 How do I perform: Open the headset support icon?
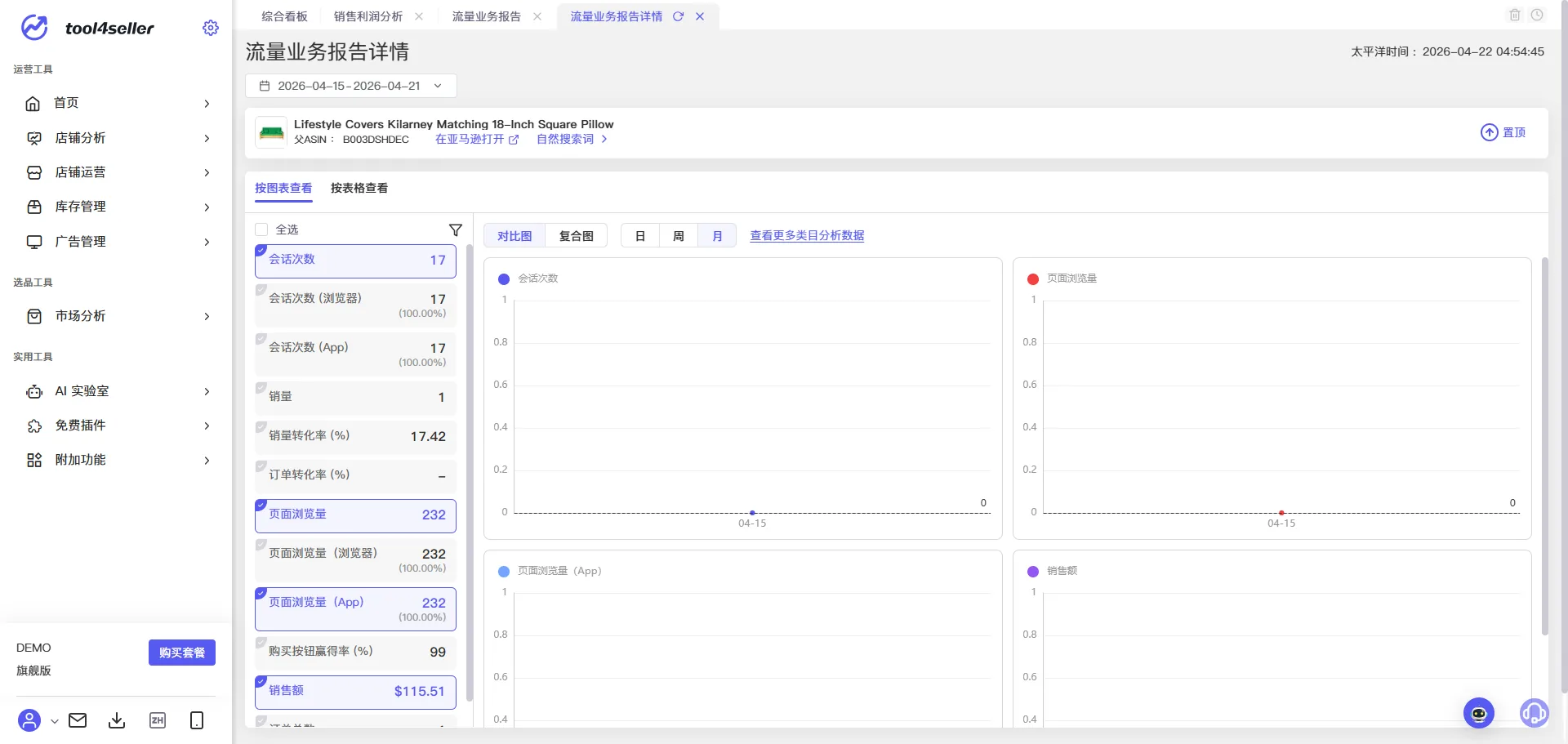pos(1534,713)
